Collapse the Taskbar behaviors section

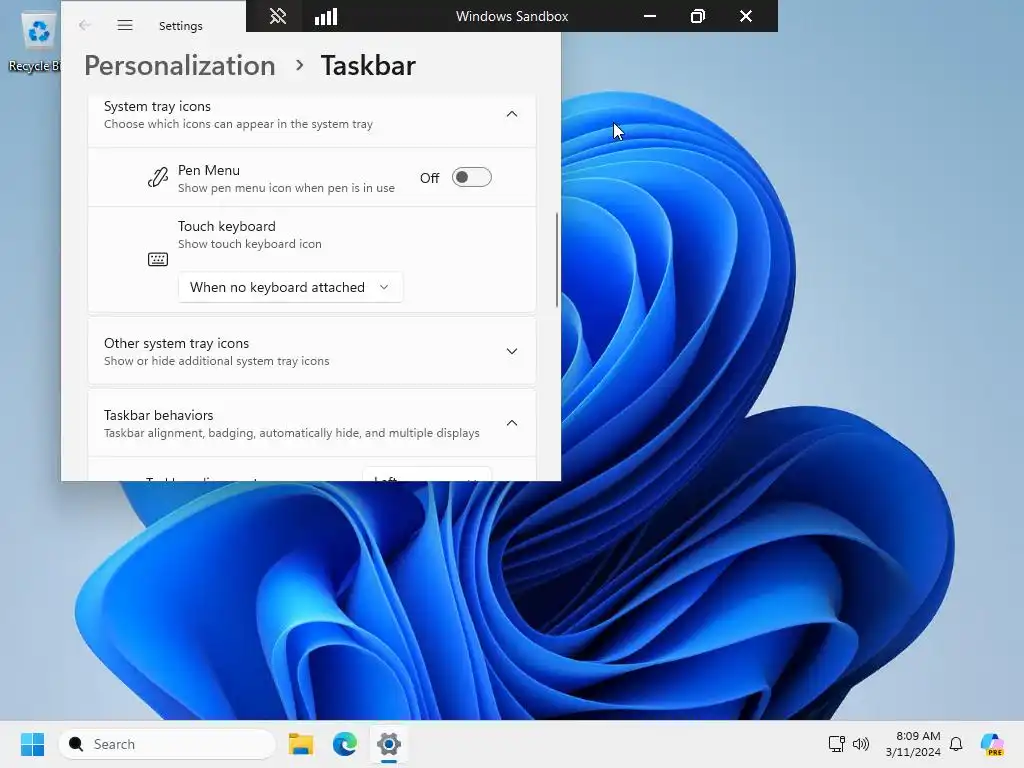(512, 423)
